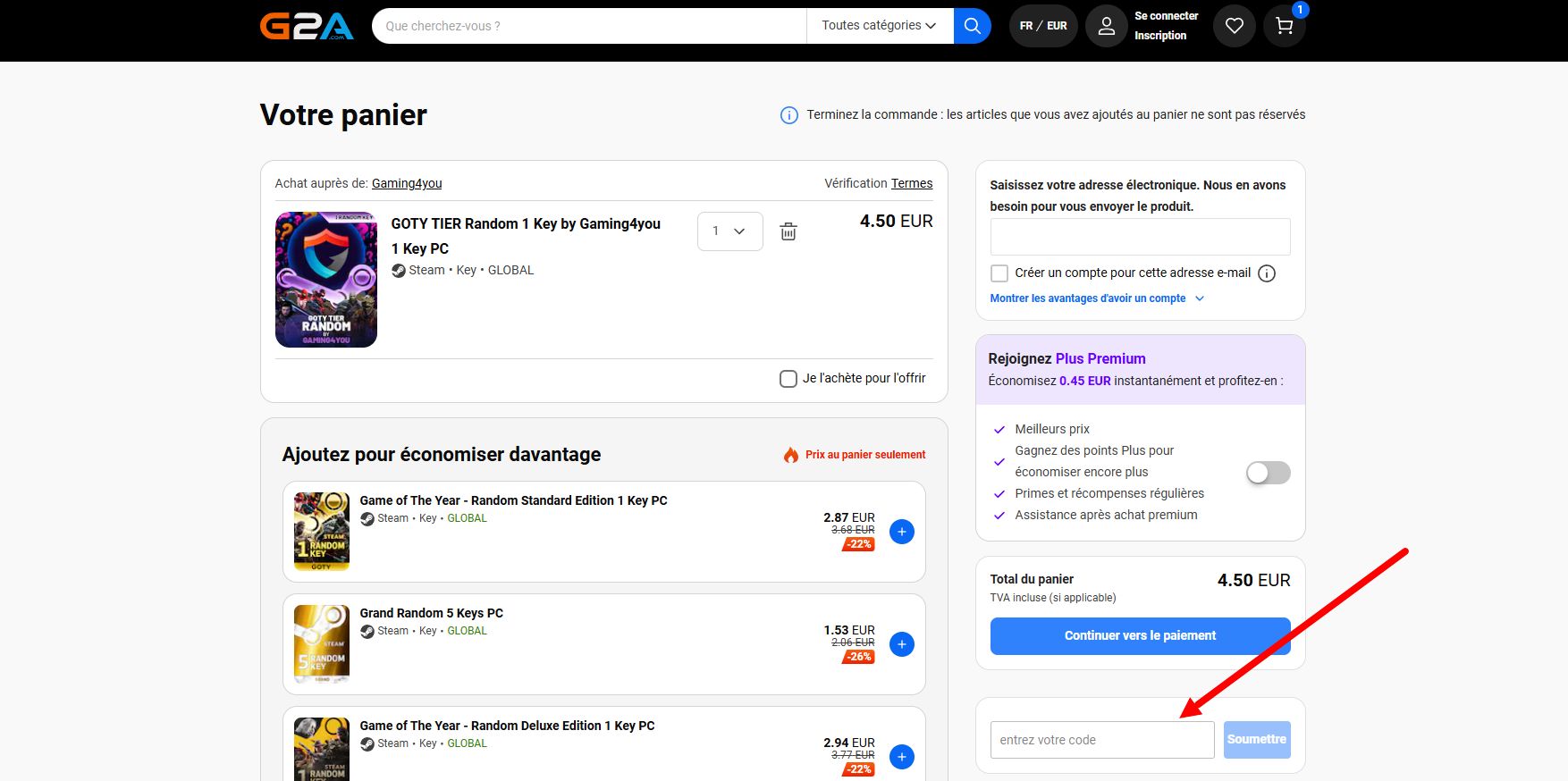Click the Se connecter link
The width and height of the screenshot is (1568, 781).
pos(1167,16)
